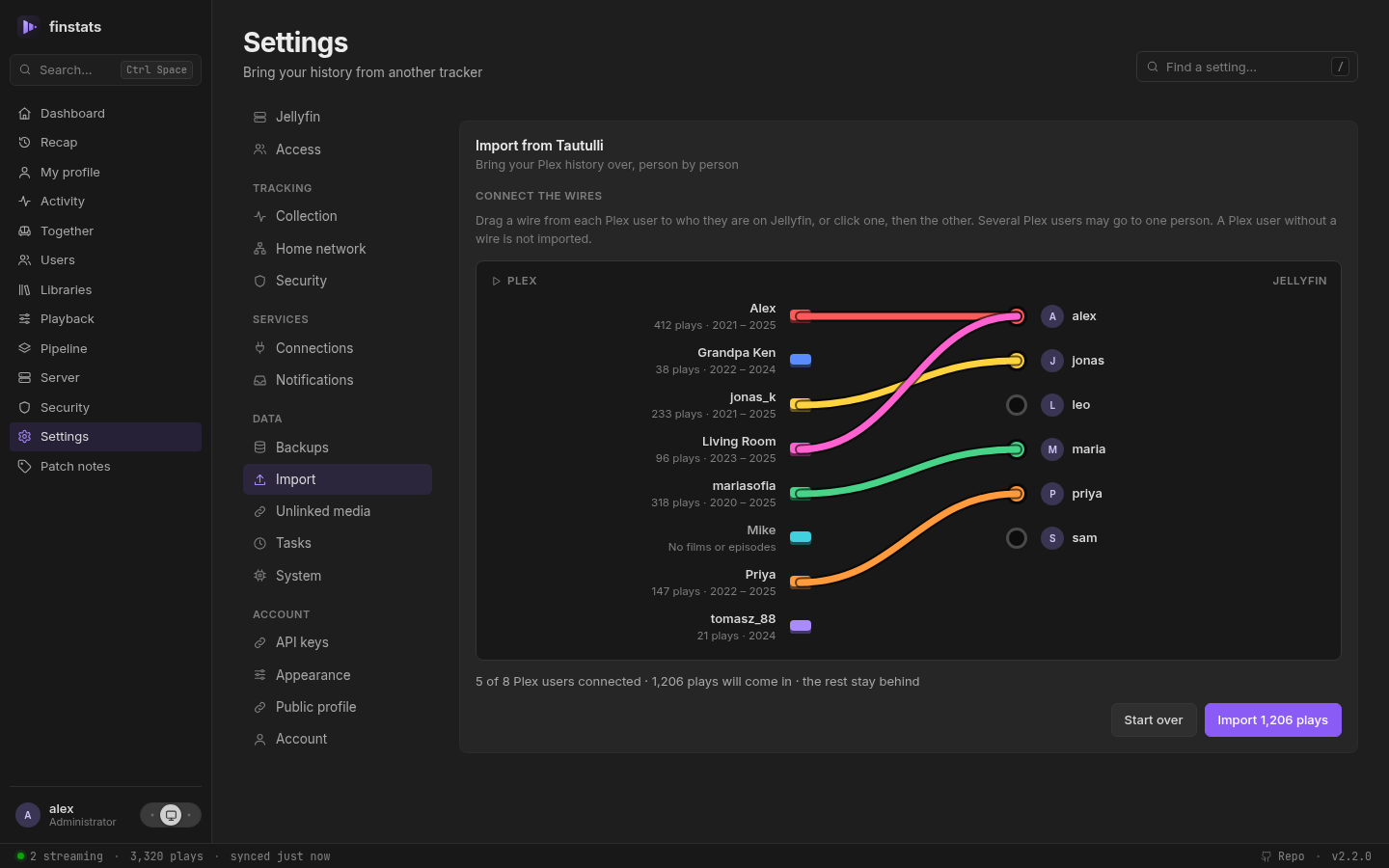Click Import 1,206 plays button
Viewport: 1389px width, 868px height.
(x=1273, y=720)
